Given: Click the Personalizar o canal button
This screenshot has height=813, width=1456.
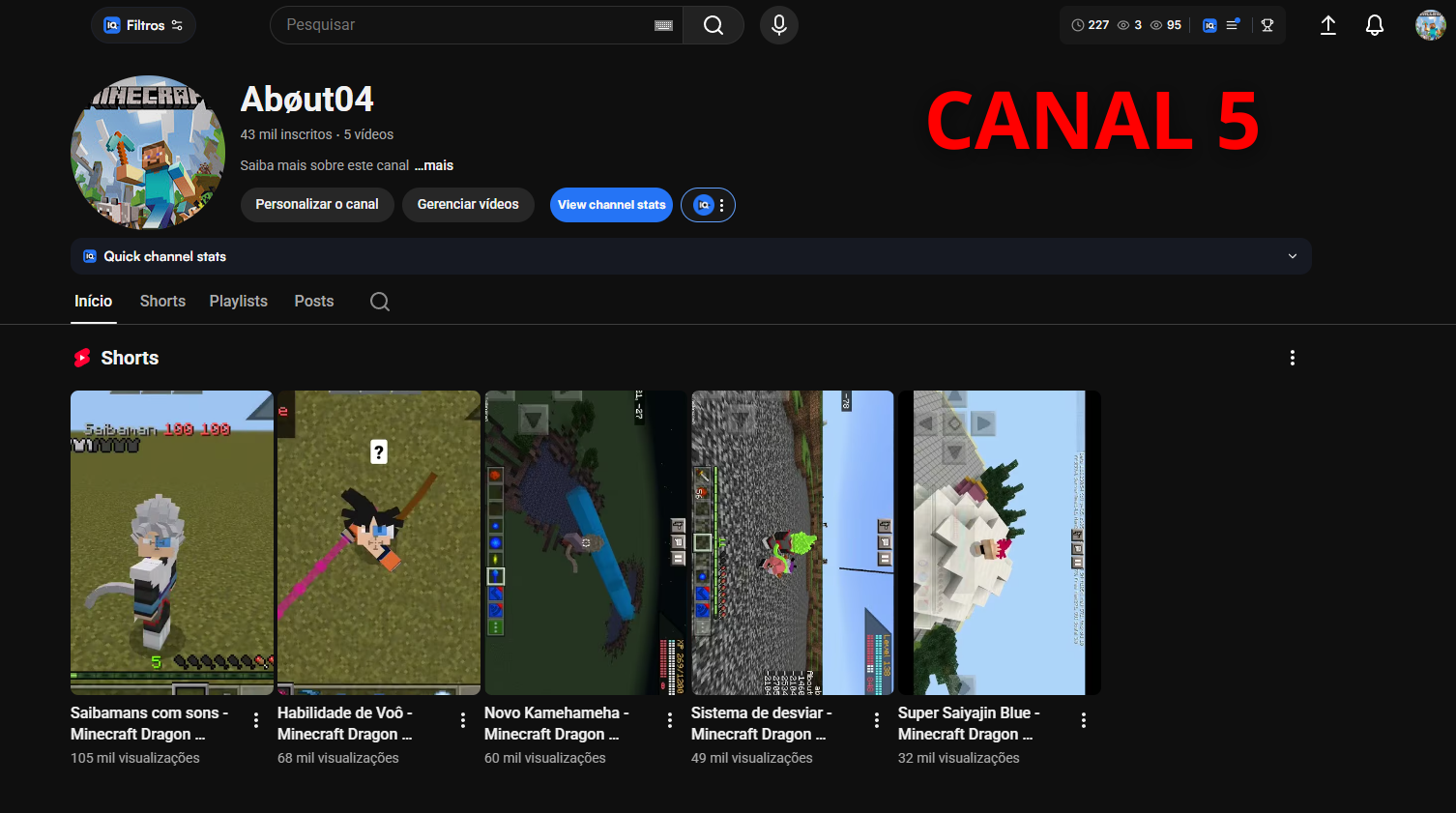Looking at the screenshot, I should [316, 205].
